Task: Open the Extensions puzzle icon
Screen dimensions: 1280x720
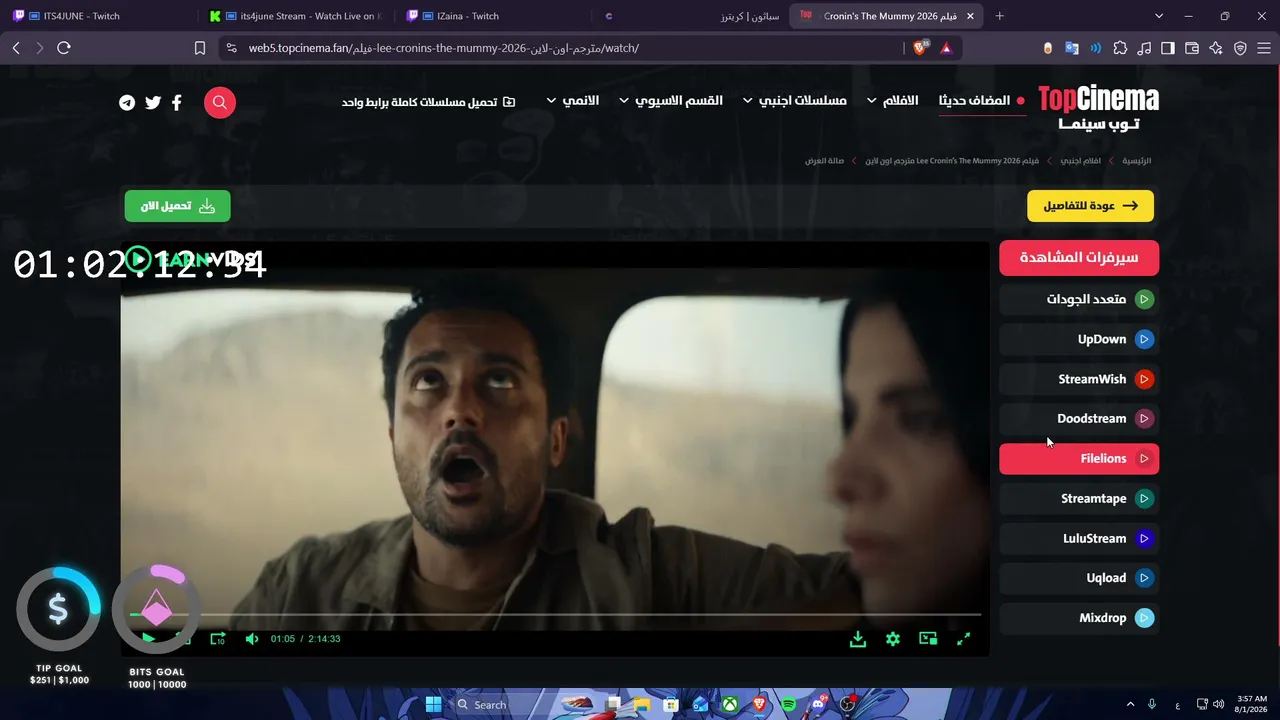Action: [1120, 48]
